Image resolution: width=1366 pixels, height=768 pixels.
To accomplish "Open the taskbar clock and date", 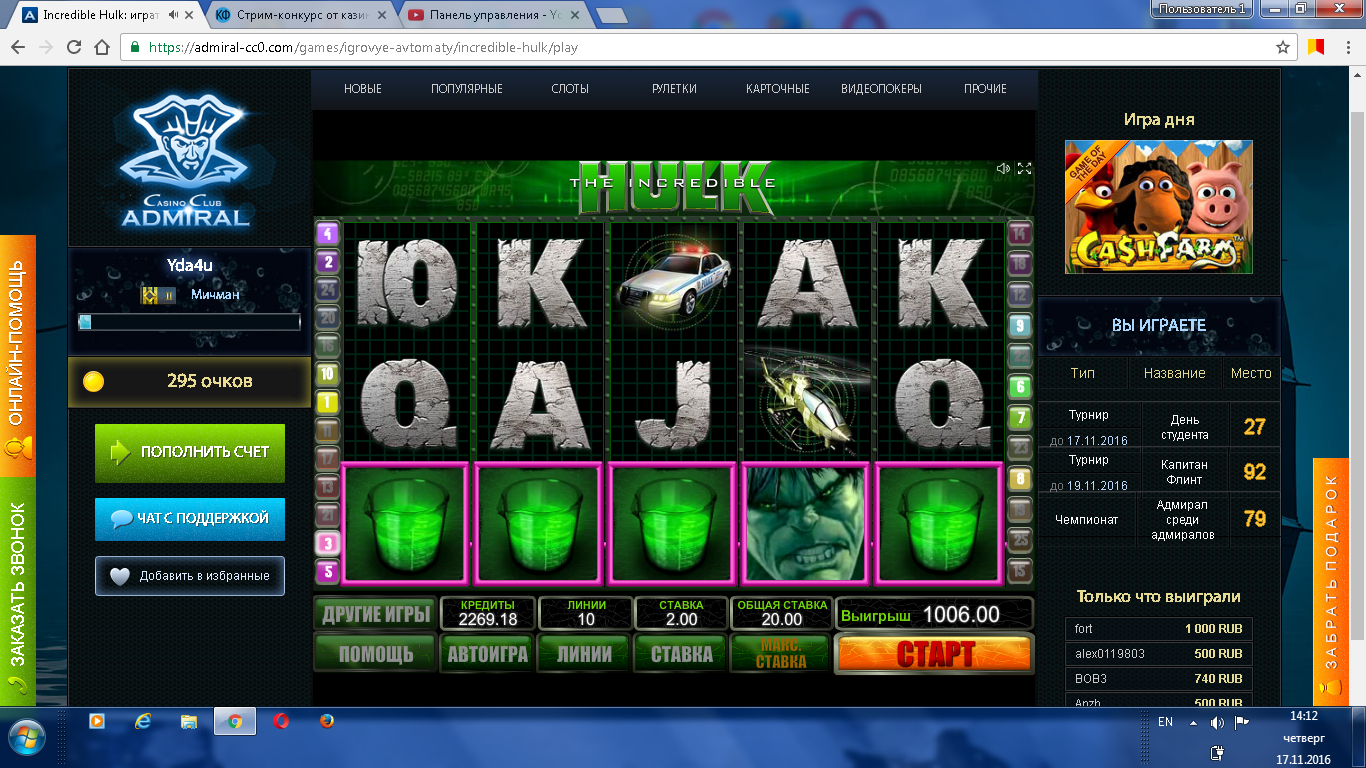I will click(x=1304, y=738).
